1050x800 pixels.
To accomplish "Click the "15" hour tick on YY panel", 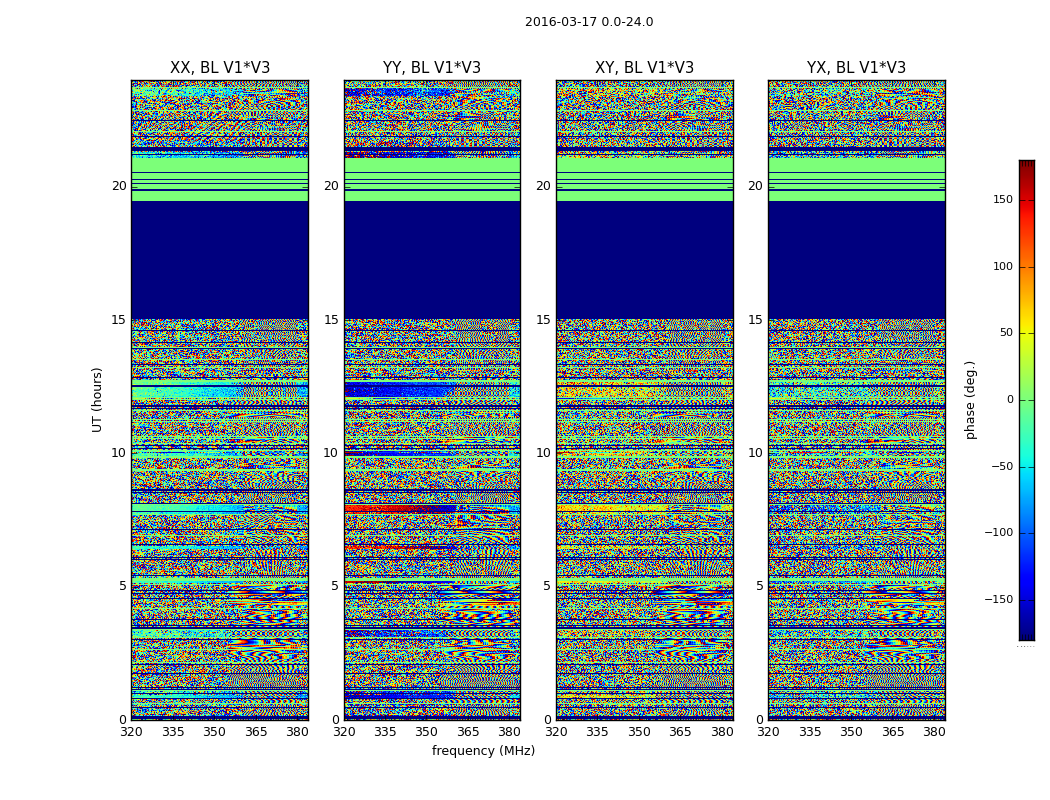I will [x=331, y=320].
